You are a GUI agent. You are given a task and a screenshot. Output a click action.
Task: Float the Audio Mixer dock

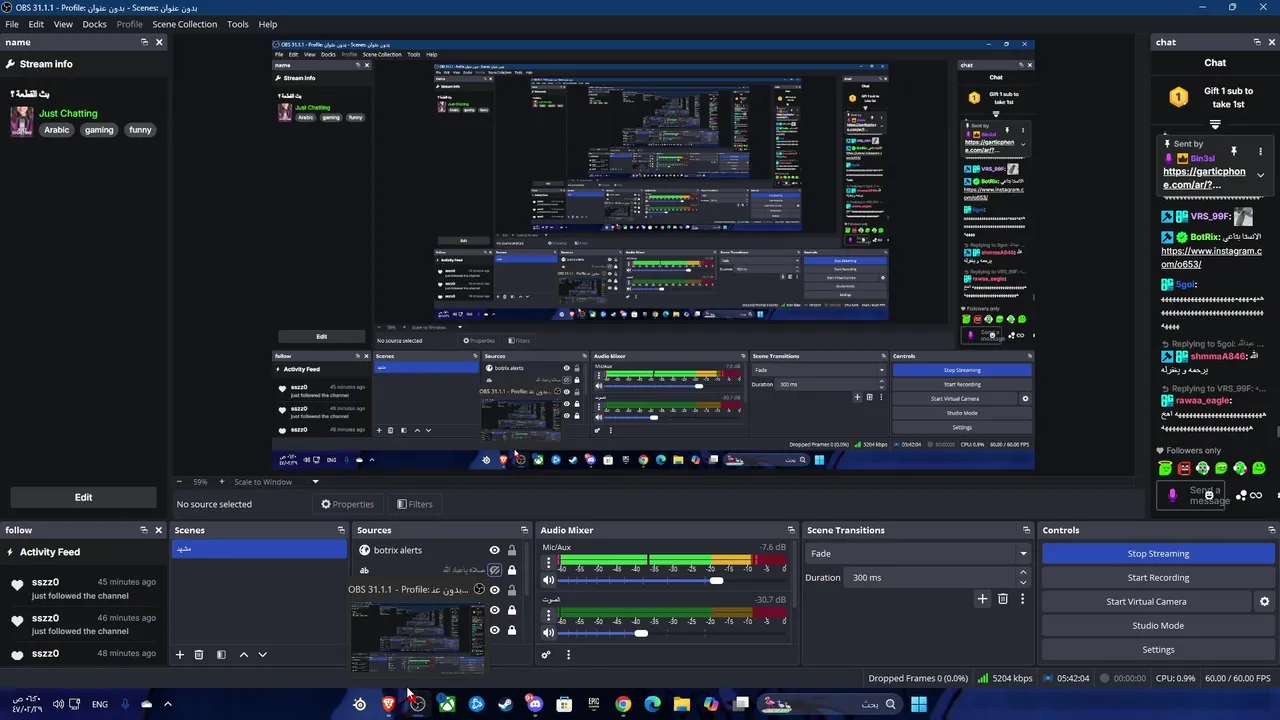coord(791,530)
